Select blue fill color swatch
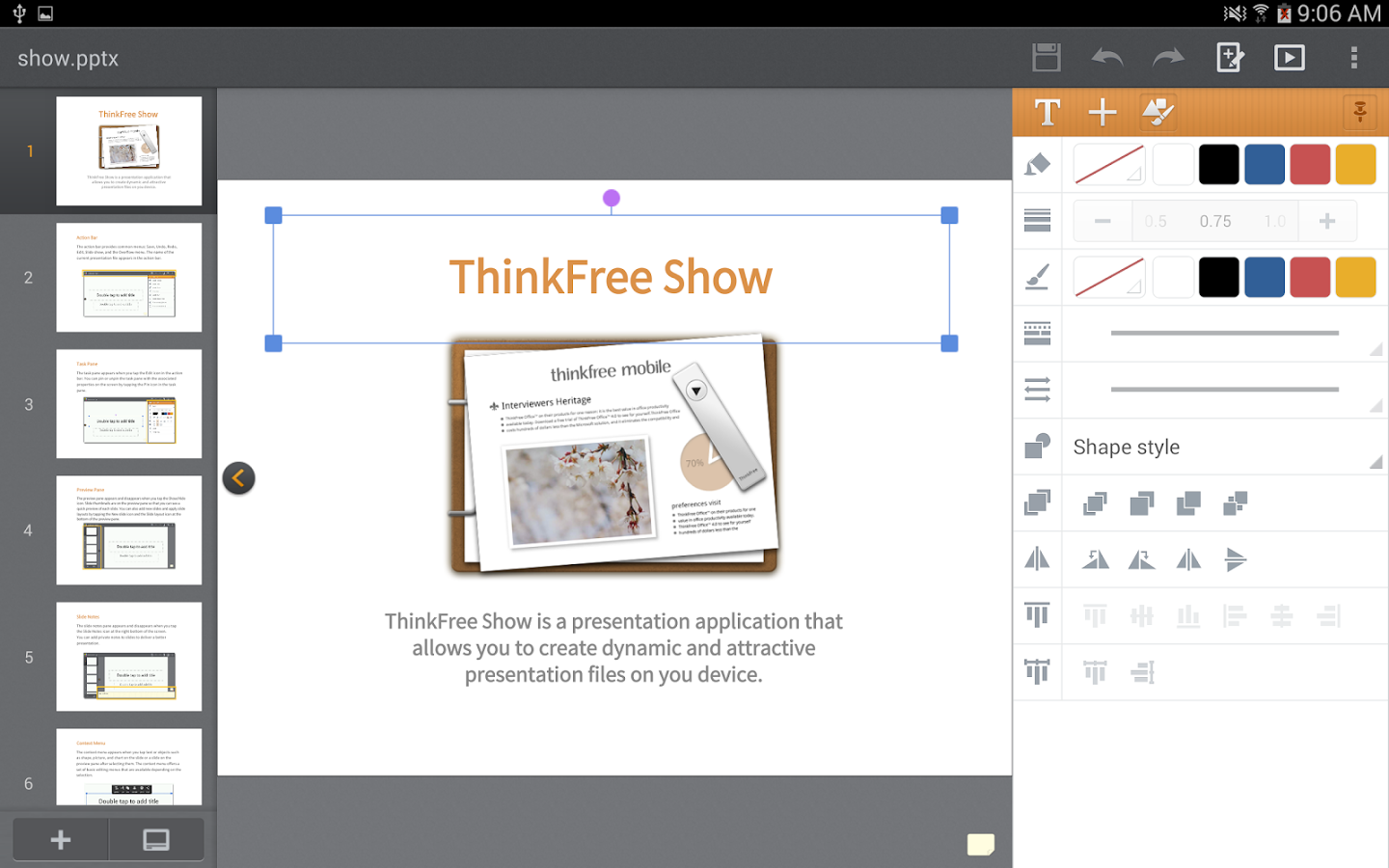The width and height of the screenshot is (1389, 868). (1264, 165)
